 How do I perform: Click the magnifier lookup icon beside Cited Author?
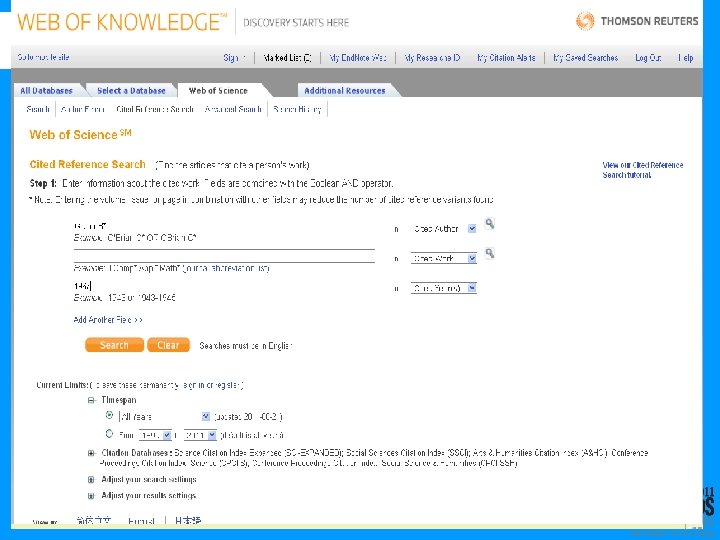point(489,224)
